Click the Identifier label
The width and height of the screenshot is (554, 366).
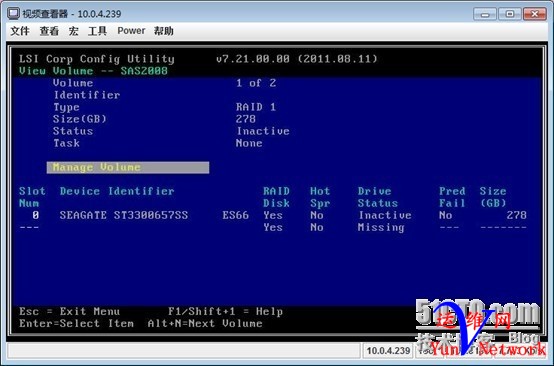[87, 95]
